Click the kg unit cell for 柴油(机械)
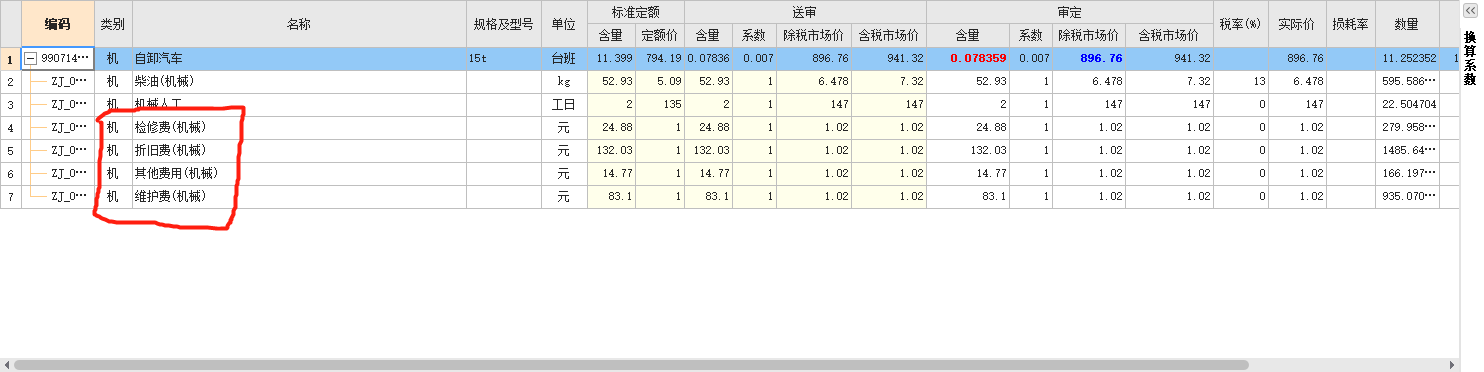Screen dimensions: 1484x372 pos(564,81)
